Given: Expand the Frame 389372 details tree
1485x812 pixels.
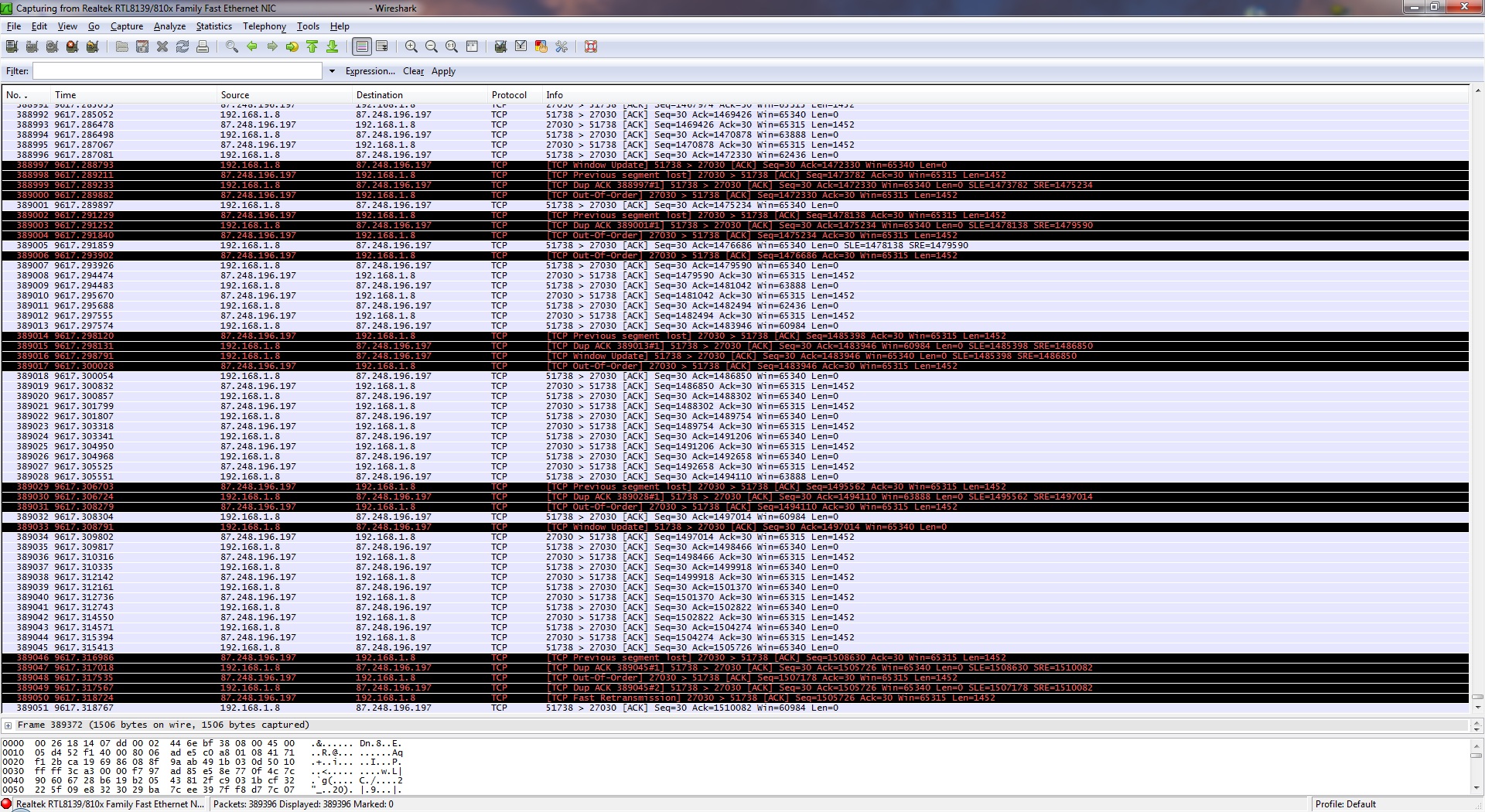Looking at the screenshot, I should [9, 725].
